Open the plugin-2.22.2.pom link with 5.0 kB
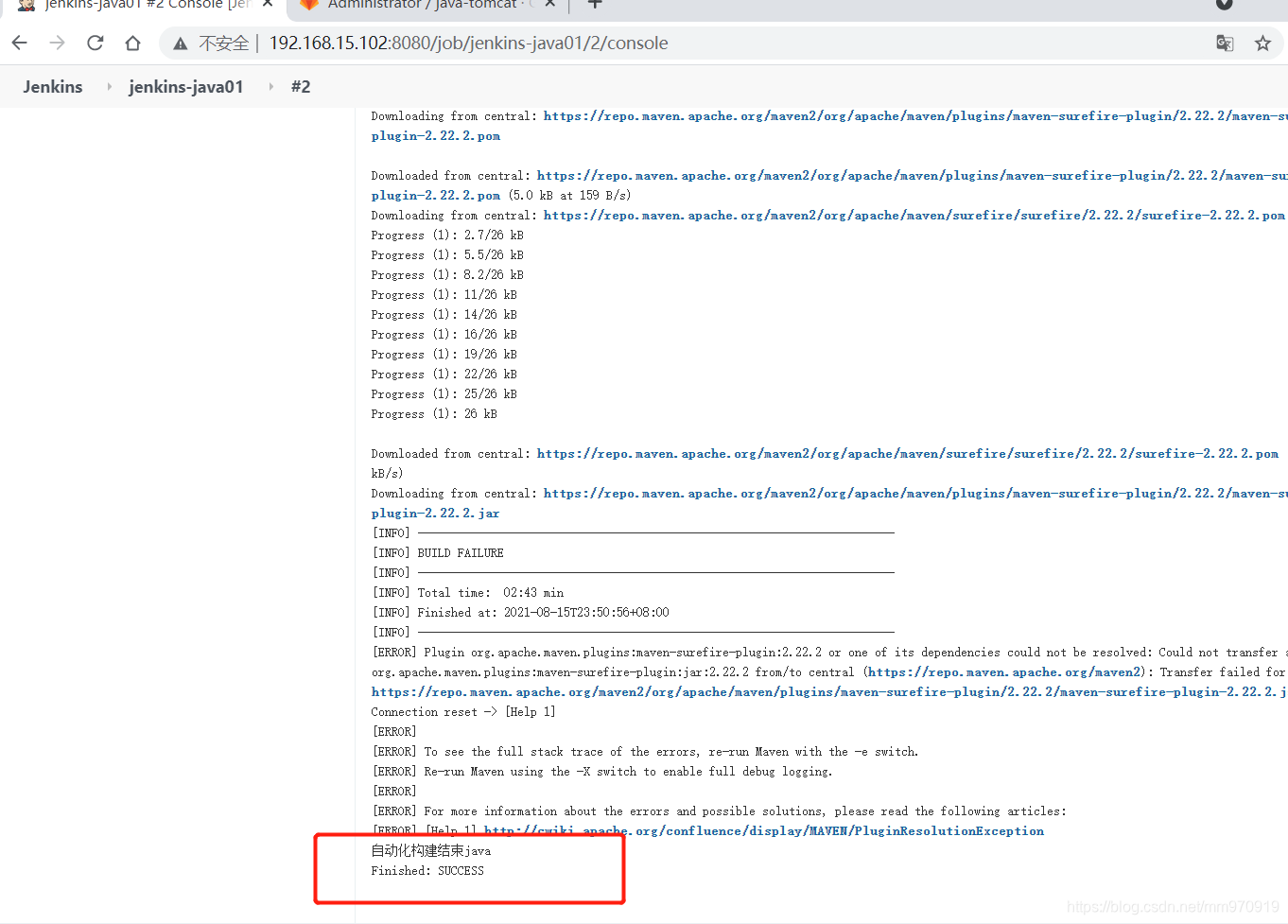The image size is (1288, 924). 436,196
